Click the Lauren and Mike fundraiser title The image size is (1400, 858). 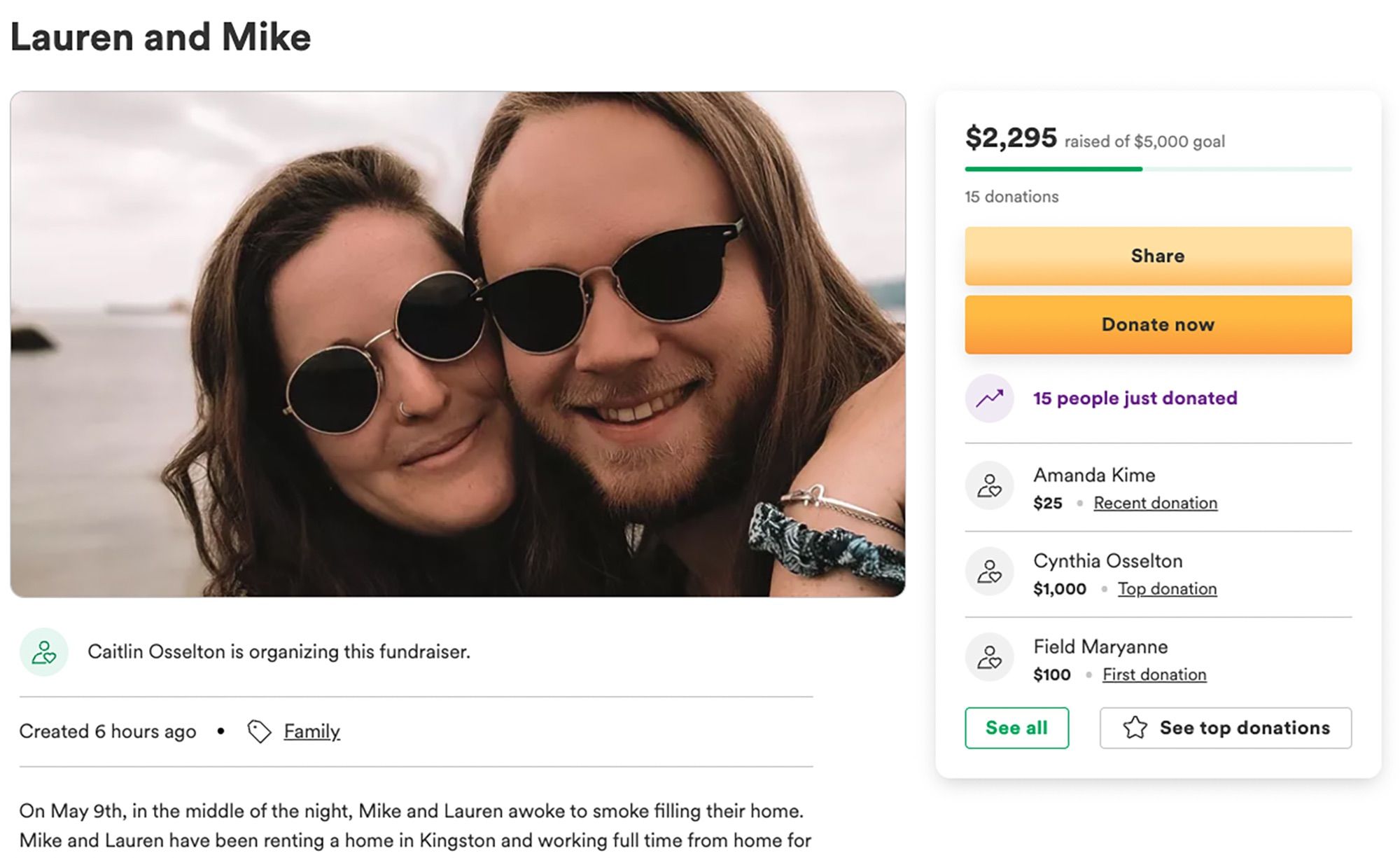(x=160, y=37)
